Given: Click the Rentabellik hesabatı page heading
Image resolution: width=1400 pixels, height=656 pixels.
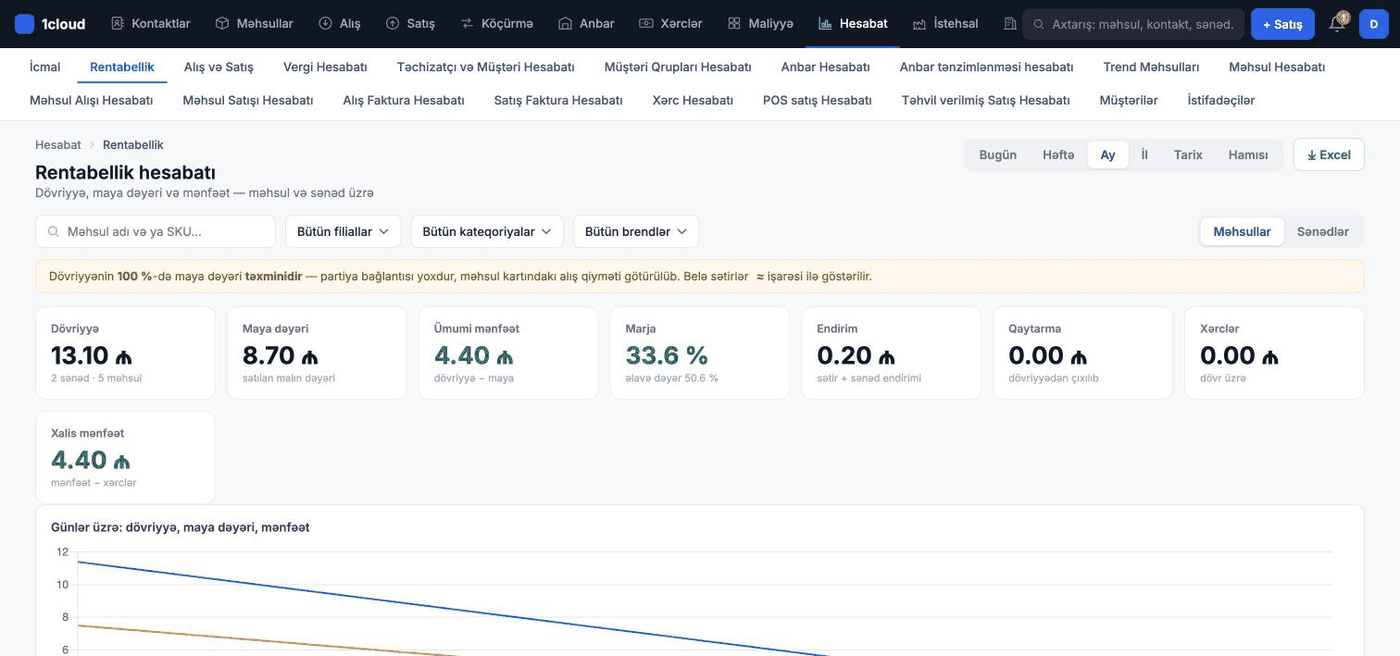Looking at the screenshot, I should click(125, 172).
